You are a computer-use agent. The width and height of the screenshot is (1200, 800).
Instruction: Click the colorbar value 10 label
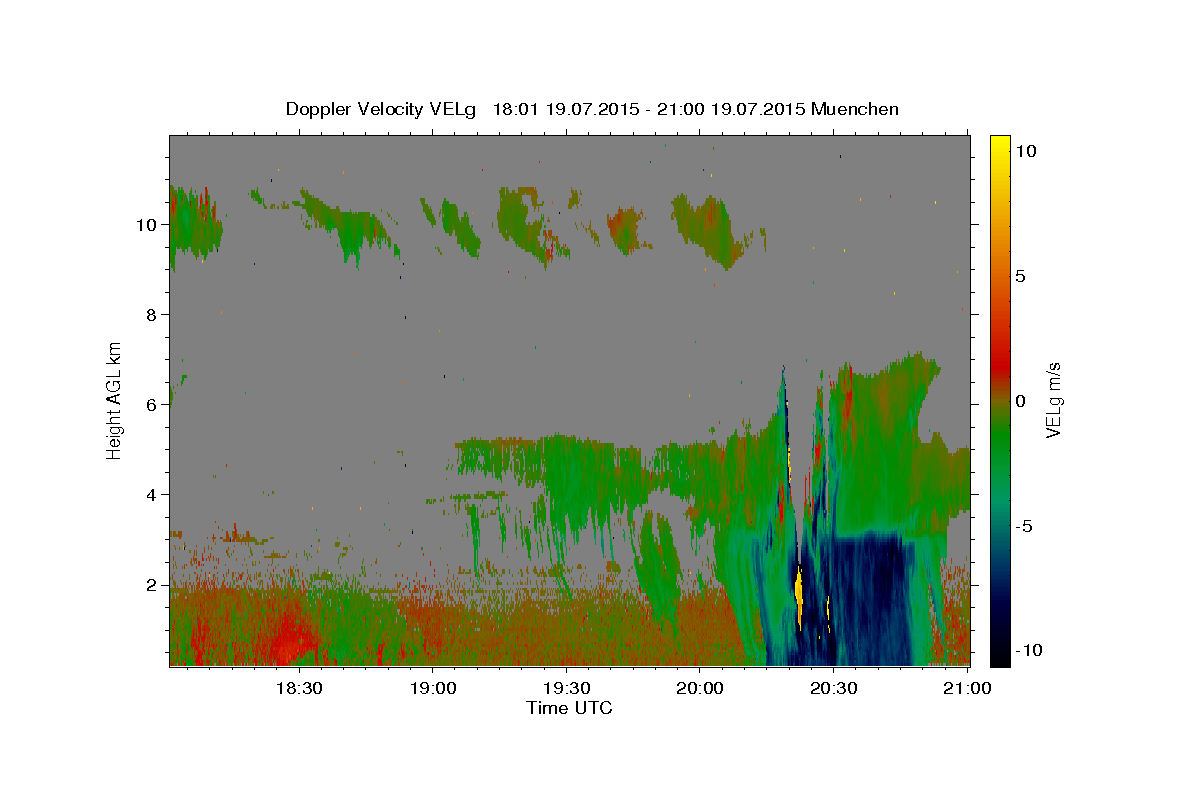(1025, 150)
